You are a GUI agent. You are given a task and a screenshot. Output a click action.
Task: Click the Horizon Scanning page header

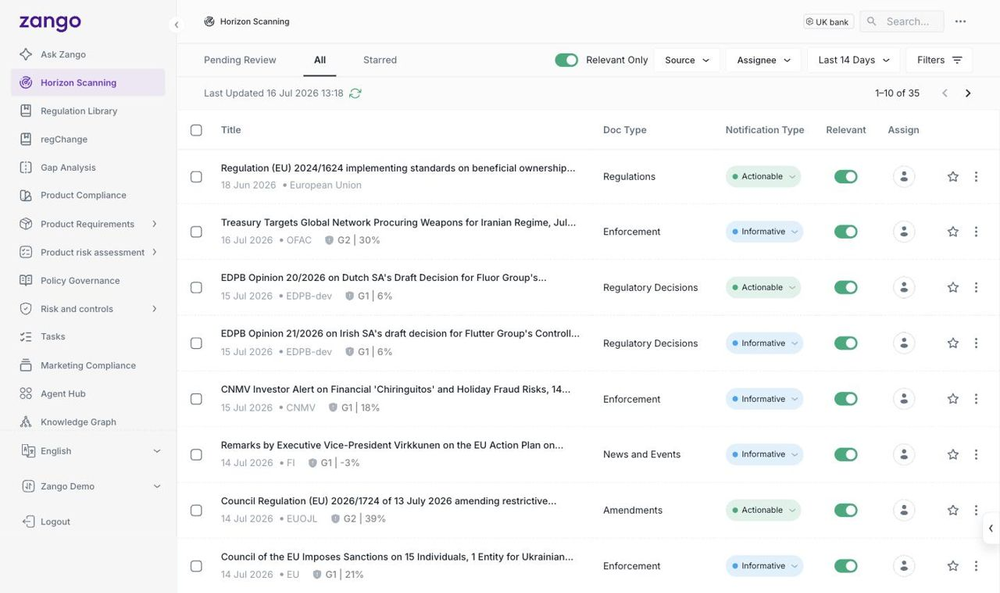tap(247, 21)
